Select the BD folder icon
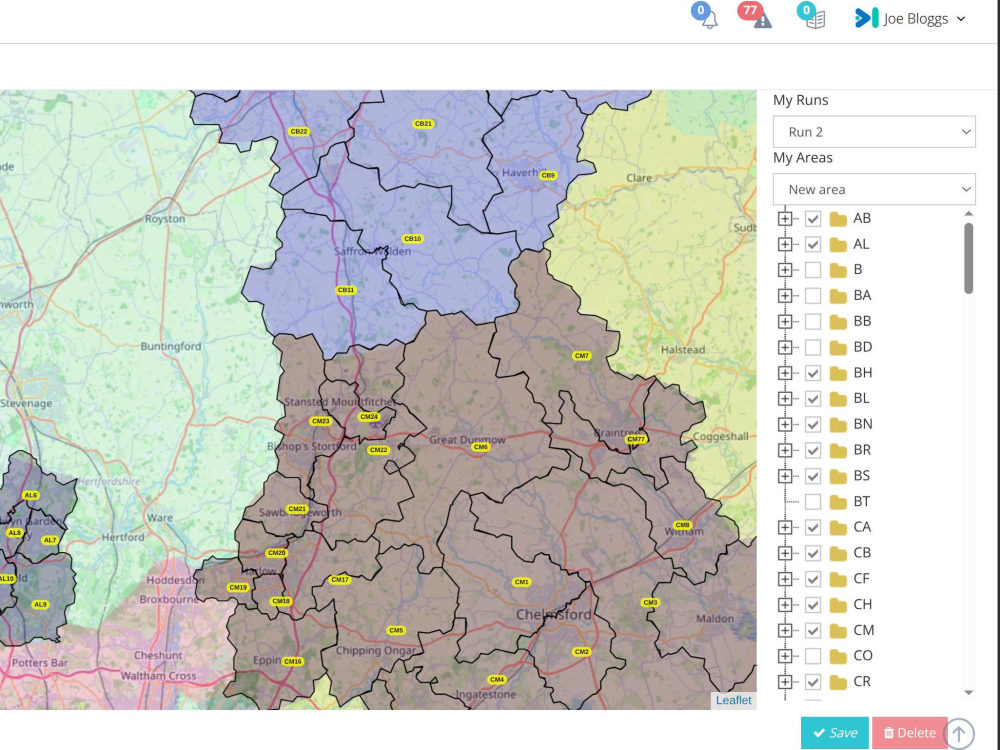Image resolution: width=1000 pixels, height=750 pixels. point(838,348)
